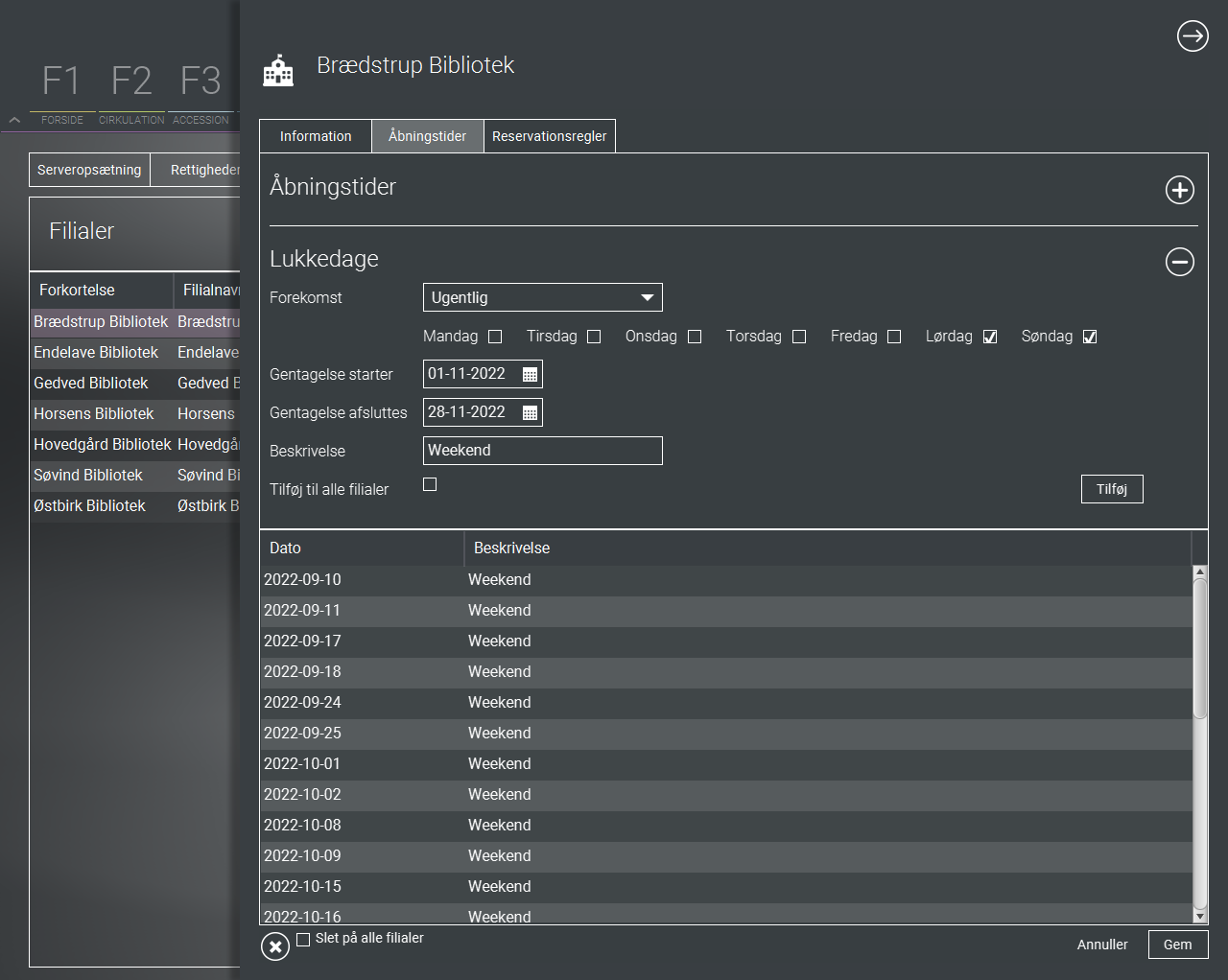The height and width of the screenshot is (980, 1228).
Task: Select the 2022-09-25 Weekend row
Action: [726, 733]
